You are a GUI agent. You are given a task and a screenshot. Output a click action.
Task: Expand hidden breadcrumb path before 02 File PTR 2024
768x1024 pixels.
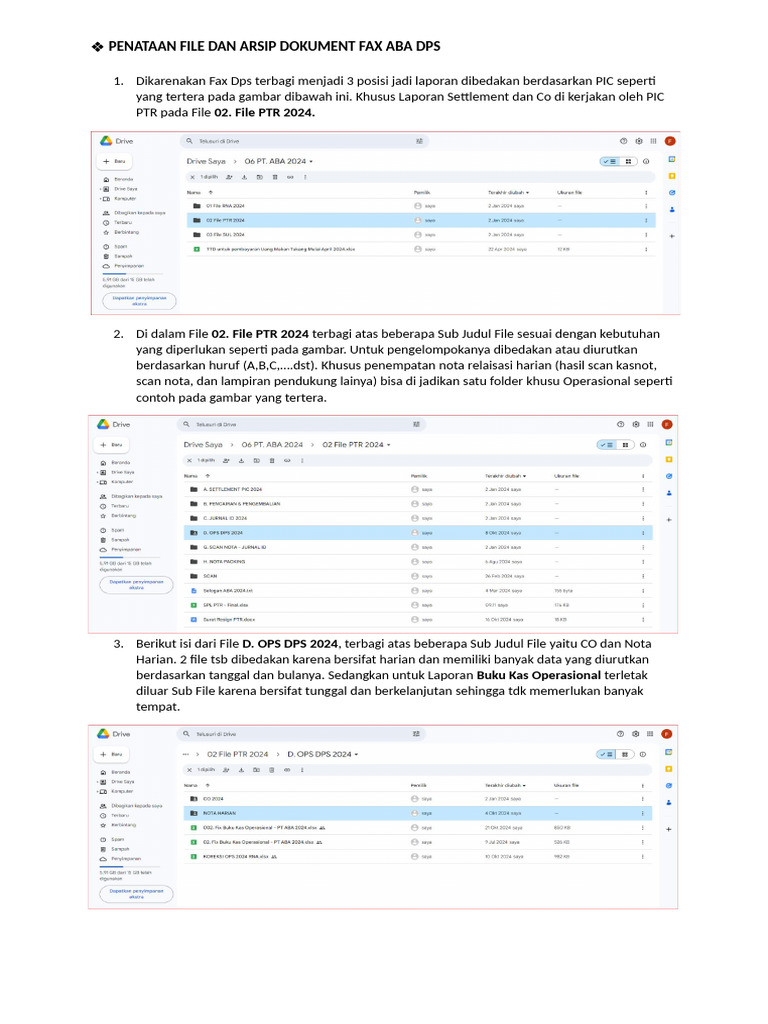tap(186, 754)
